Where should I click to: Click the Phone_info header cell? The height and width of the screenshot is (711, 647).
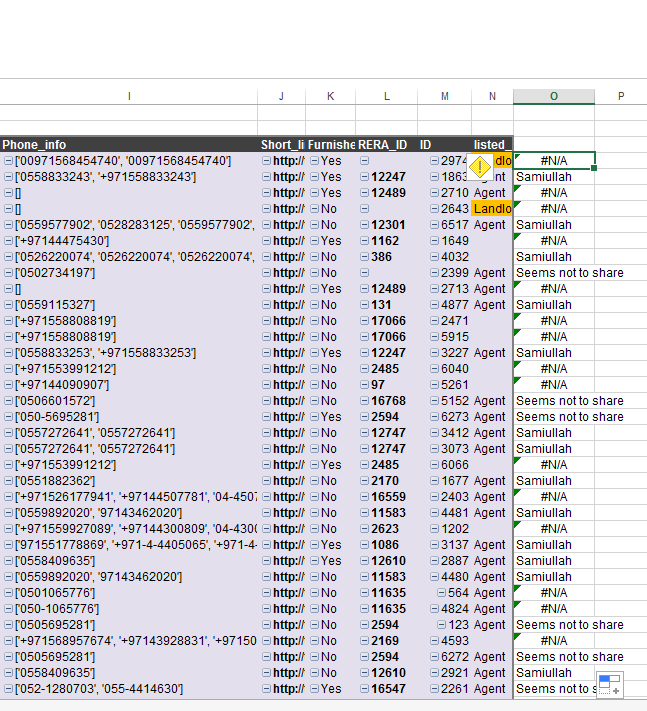pyautogui.click(x=129, y=145)
